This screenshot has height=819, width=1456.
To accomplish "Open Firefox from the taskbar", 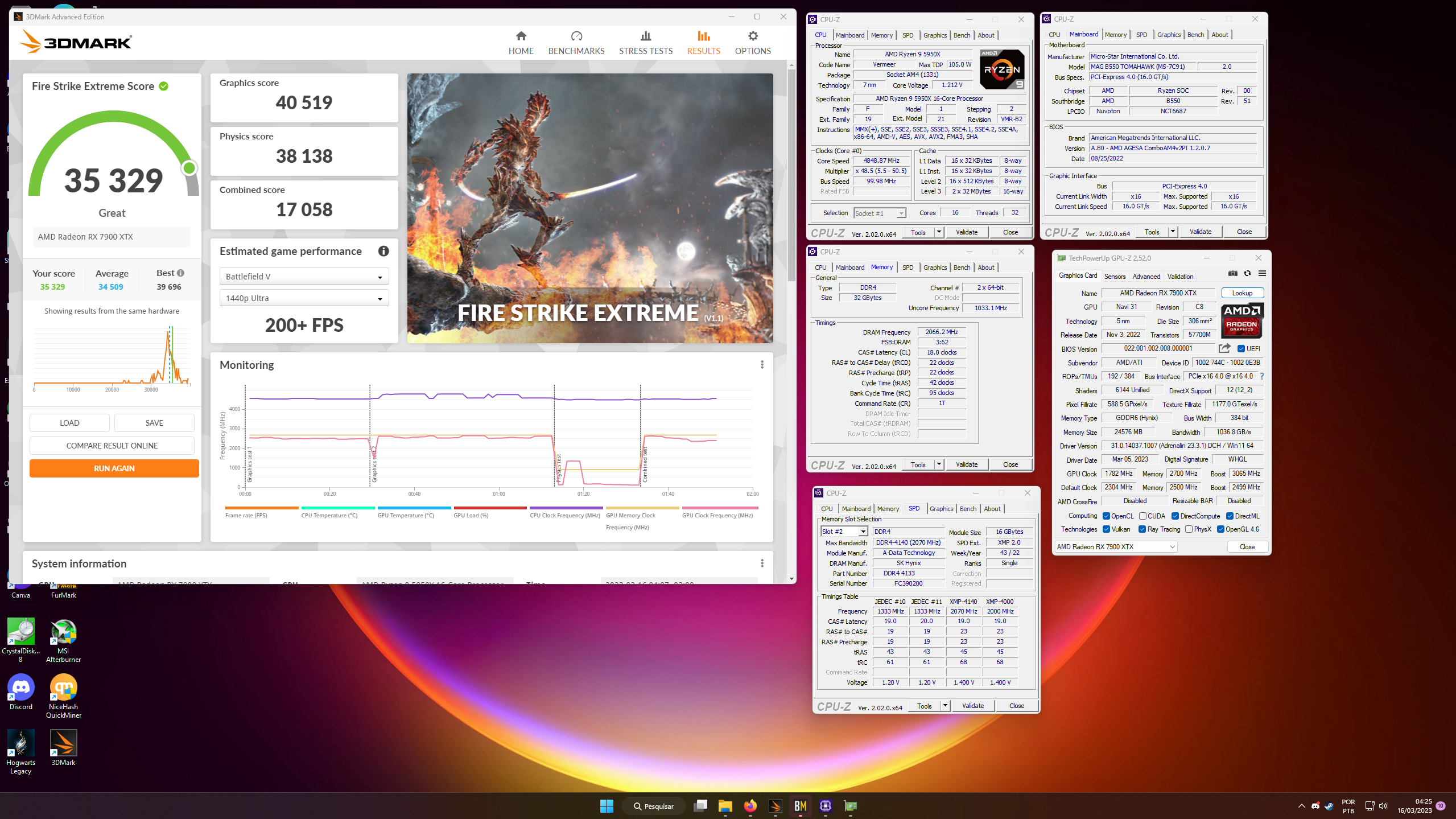I will (x=750, y=806).
